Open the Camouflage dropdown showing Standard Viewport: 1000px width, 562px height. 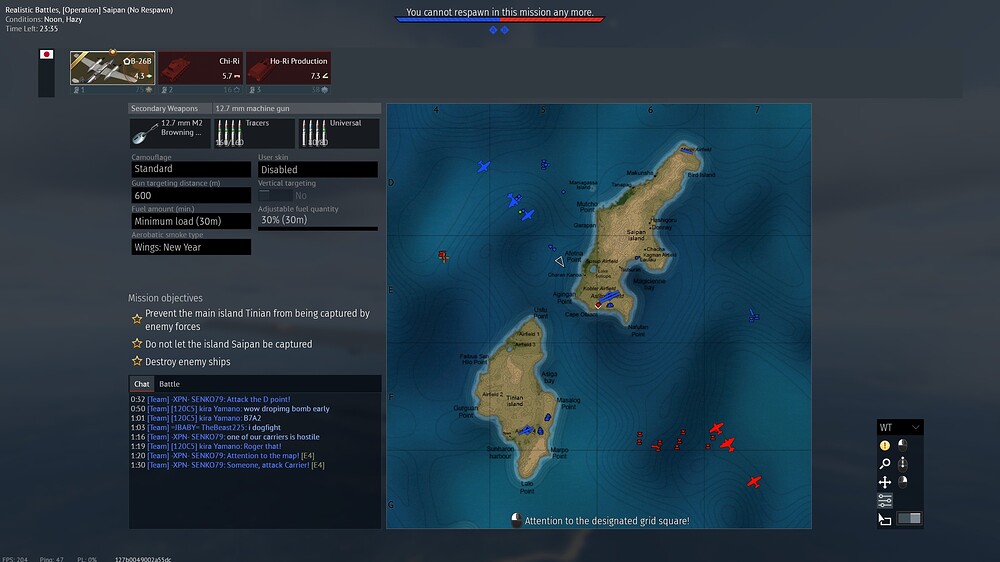(191, 169)
